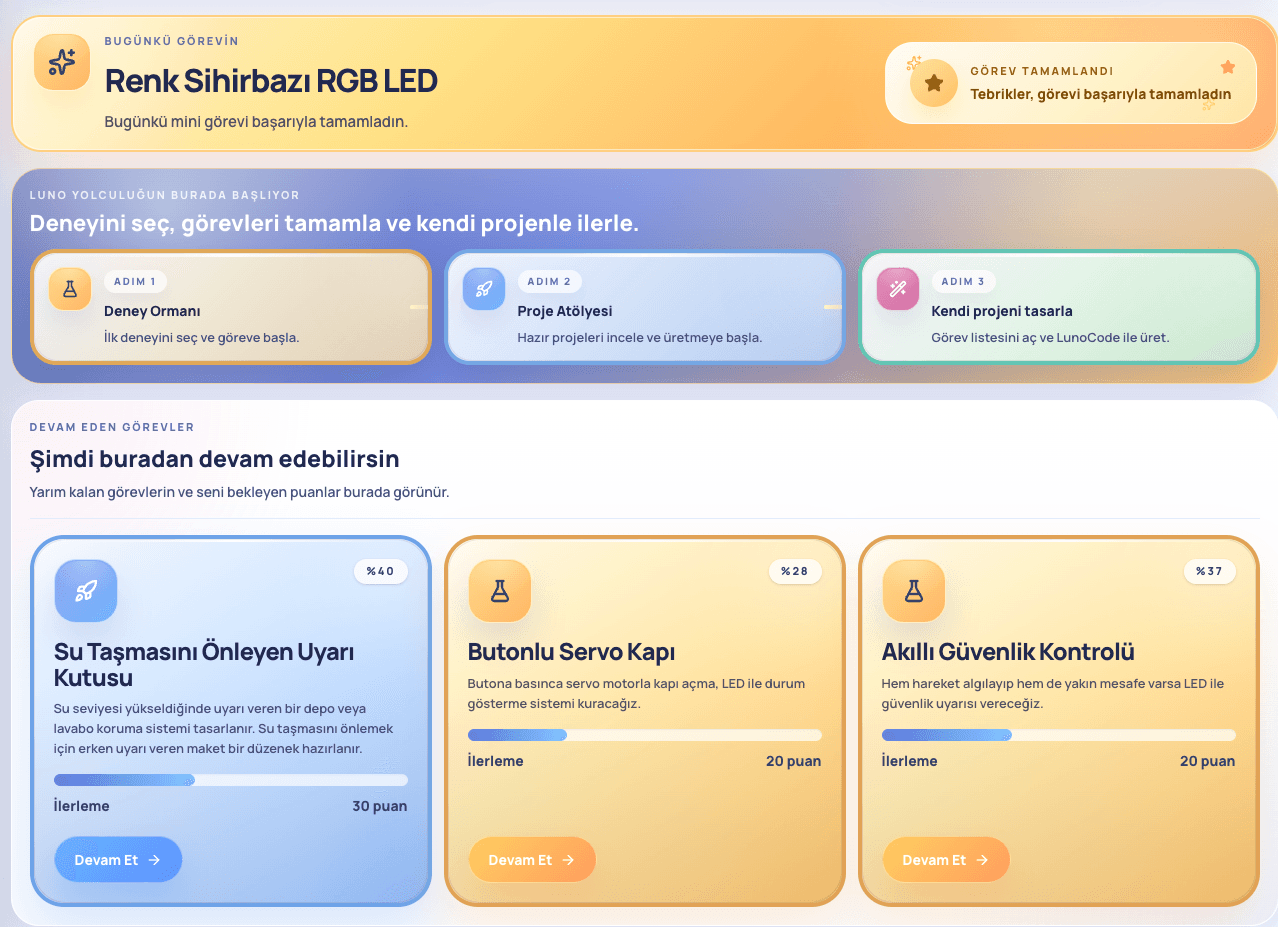1278x927 pixels.
Task: Continue the Su Taşmasını Önleyen Uyarı Kutusu task
Action: pyautogui.click(x=118, y=860)
